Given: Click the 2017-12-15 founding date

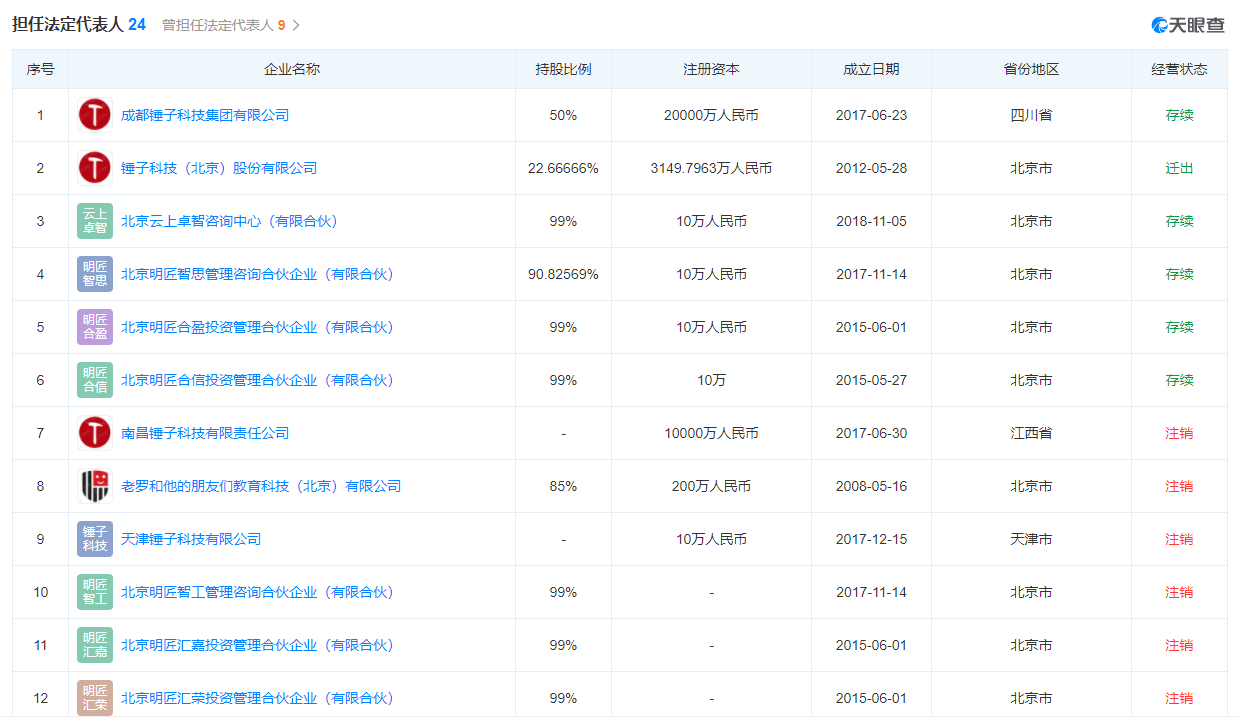Looking at the screenshot, I should [x=871, y=539].
